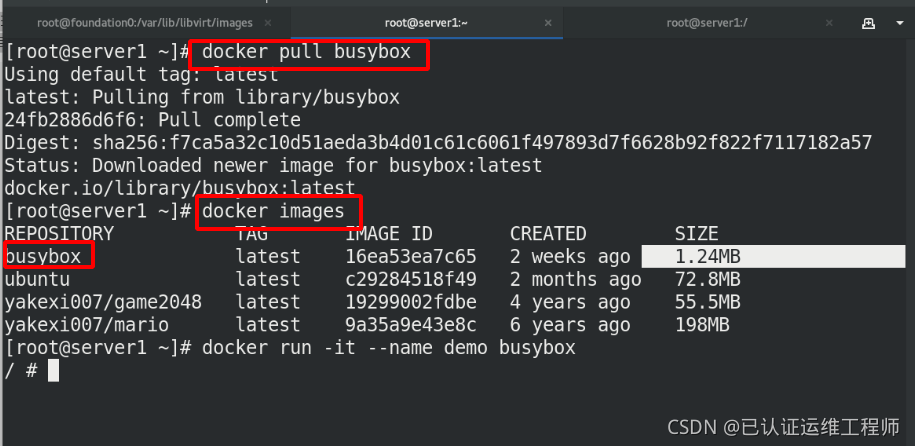Click the 55.5MB size value
Screen dimensions: 915x446
pyautogui.click(x=708, y=302)
